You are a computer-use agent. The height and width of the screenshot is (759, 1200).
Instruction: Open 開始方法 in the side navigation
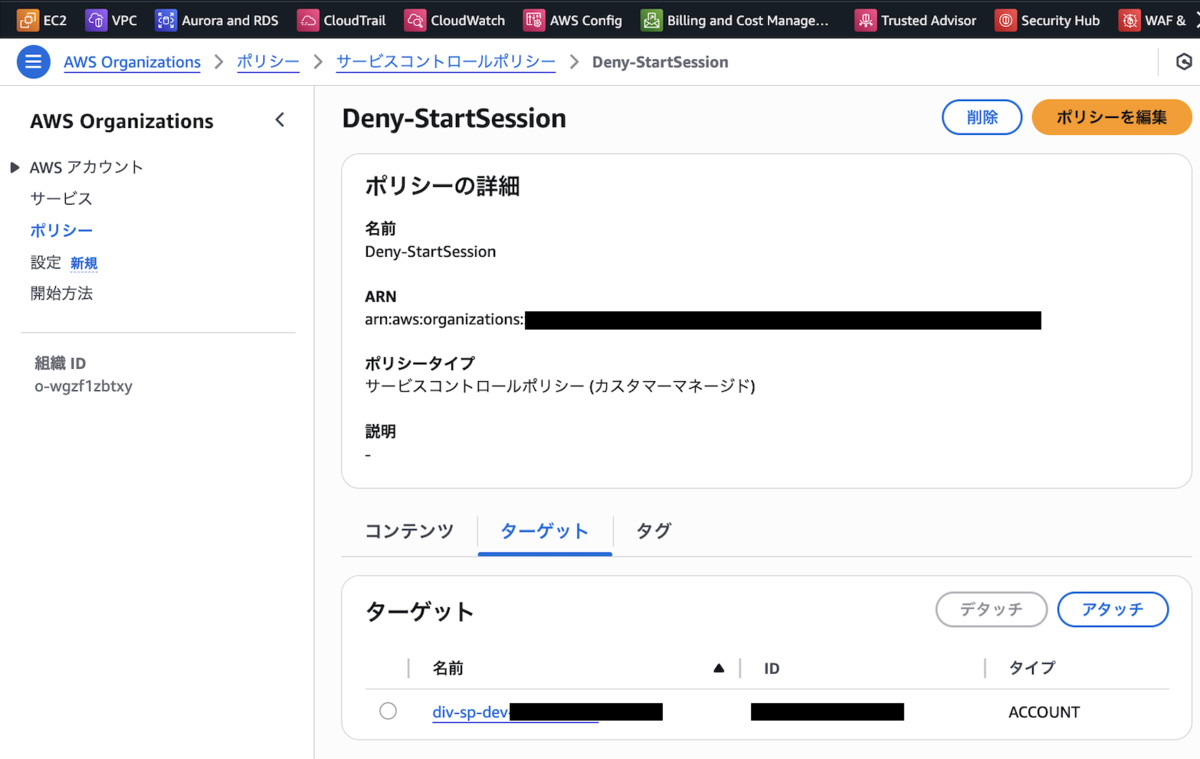click(61, 294)
